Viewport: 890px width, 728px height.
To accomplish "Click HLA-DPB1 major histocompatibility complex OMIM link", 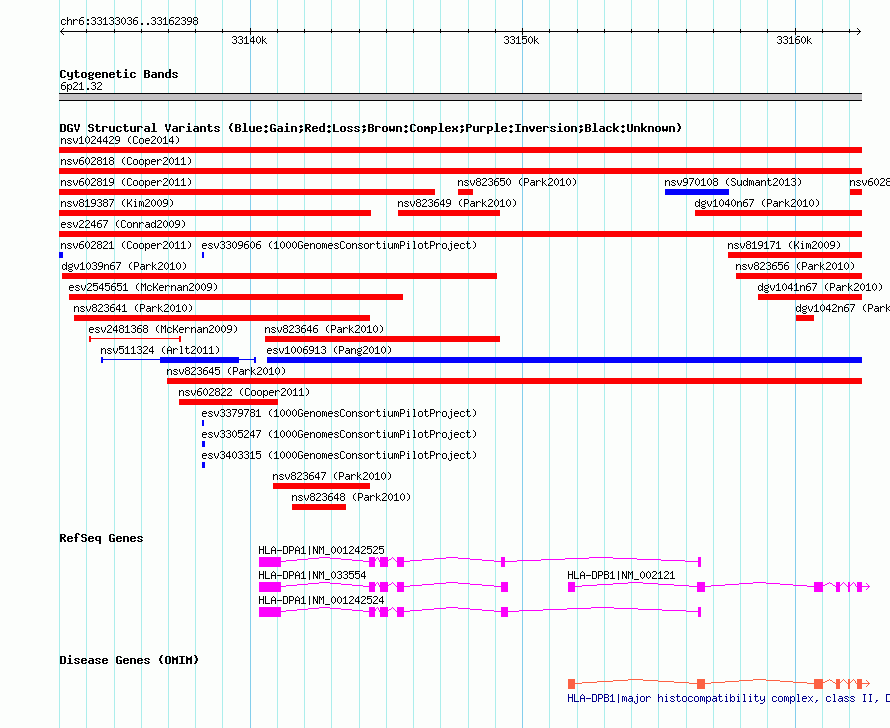I will coord(728,698).
